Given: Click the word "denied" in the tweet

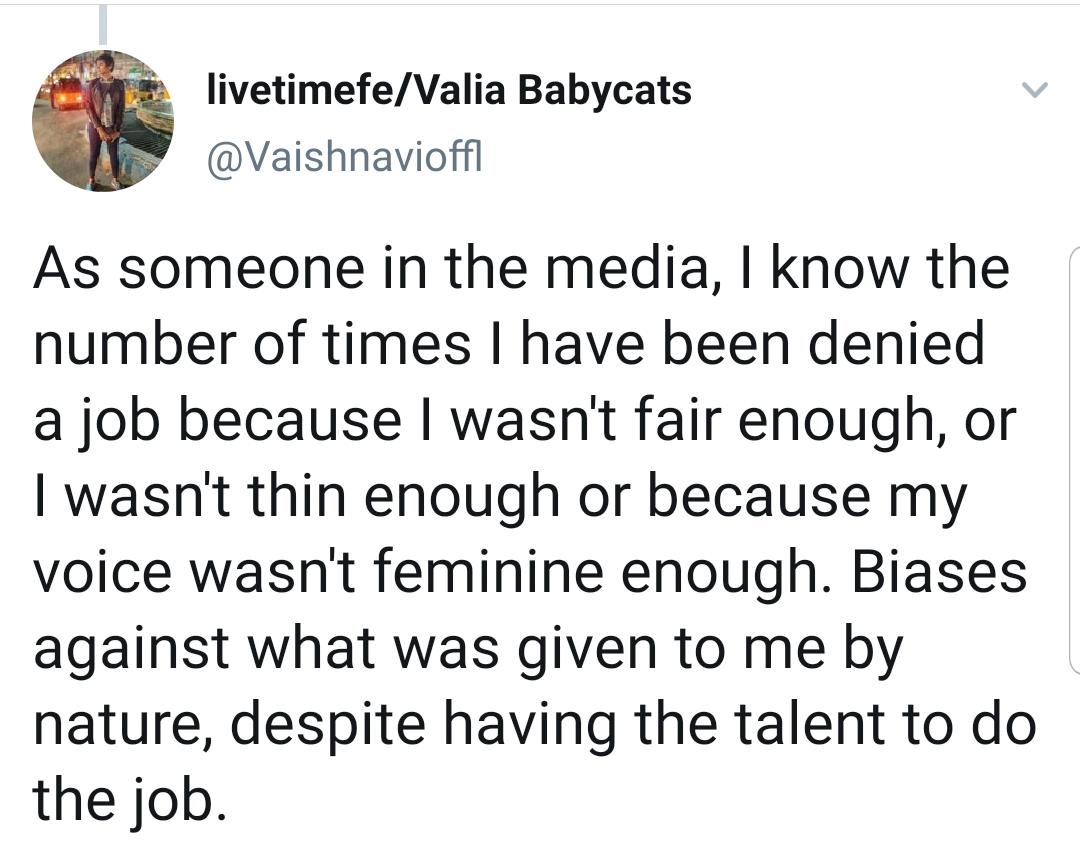Looking at the screenshot, I should tap(895, 344).
